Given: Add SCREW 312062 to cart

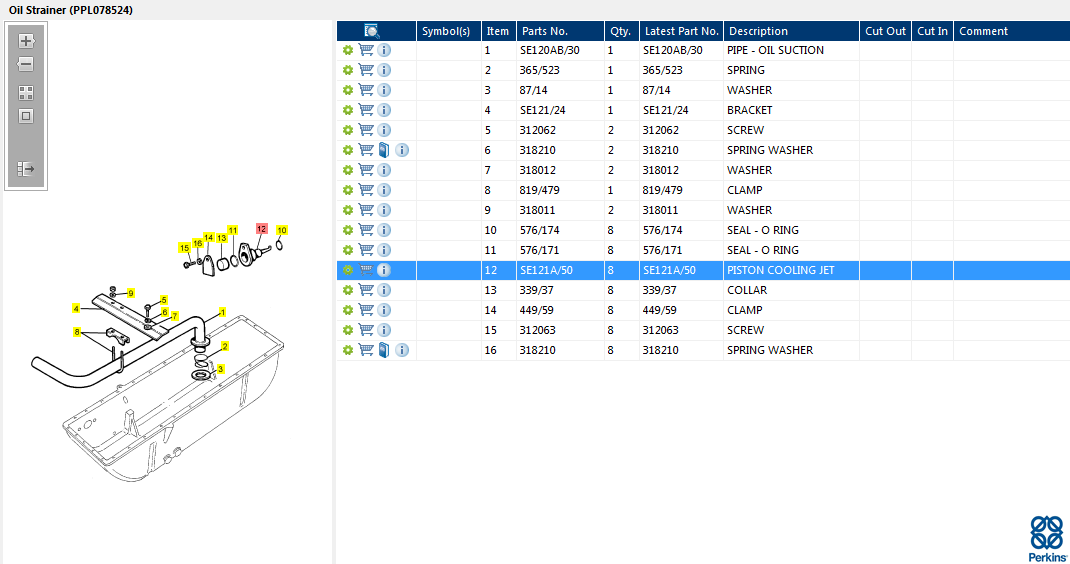Looking at the screenshot, I should click(366, 130).
